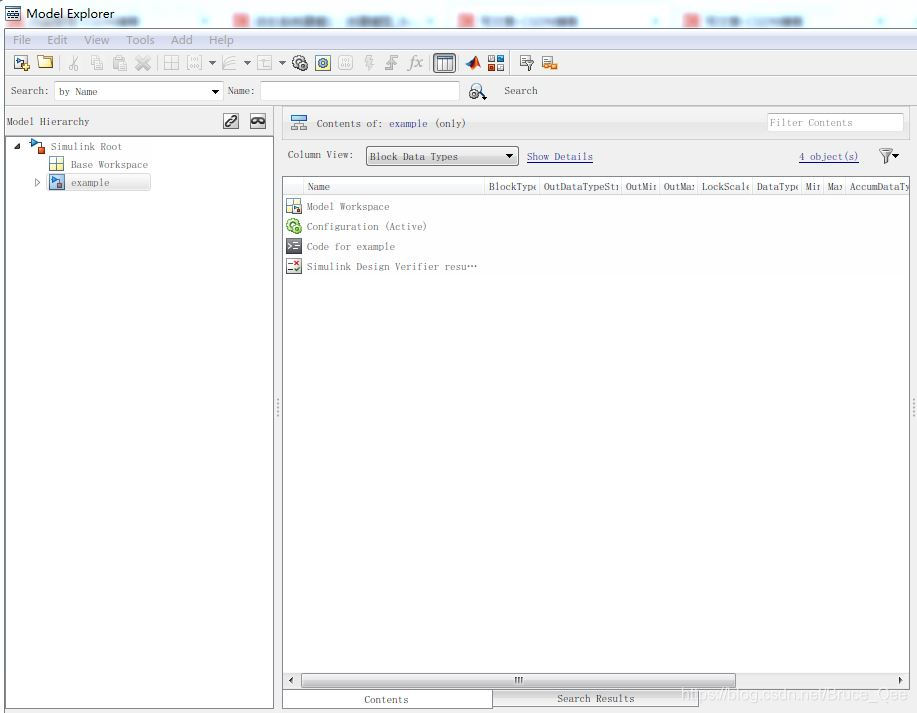Click the search options magnifier icon
Image resolution: width=917 pixels, height=713 pixels.
tap(477, 92)
